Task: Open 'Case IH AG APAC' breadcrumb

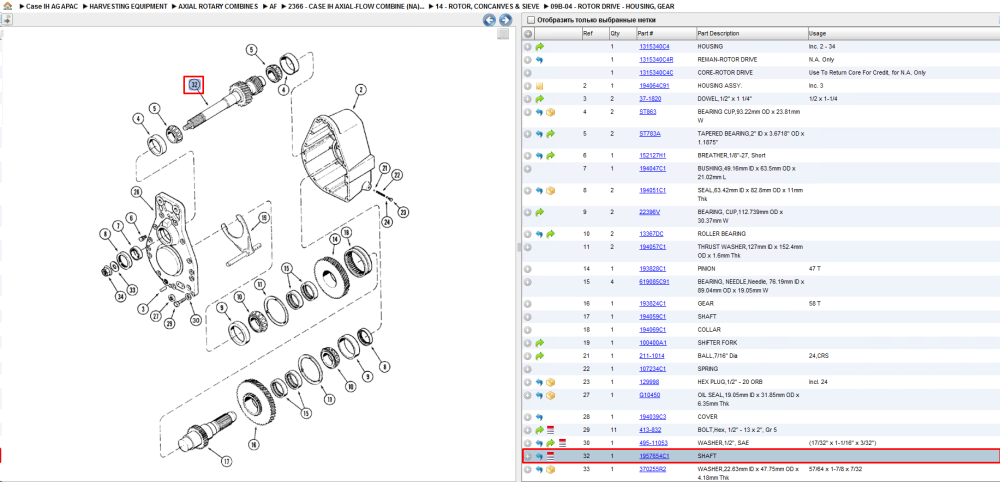Action: [52, 6]
